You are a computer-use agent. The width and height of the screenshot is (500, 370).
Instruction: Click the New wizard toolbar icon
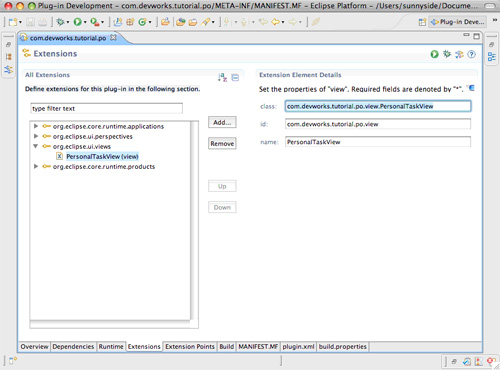coord(13,22)
